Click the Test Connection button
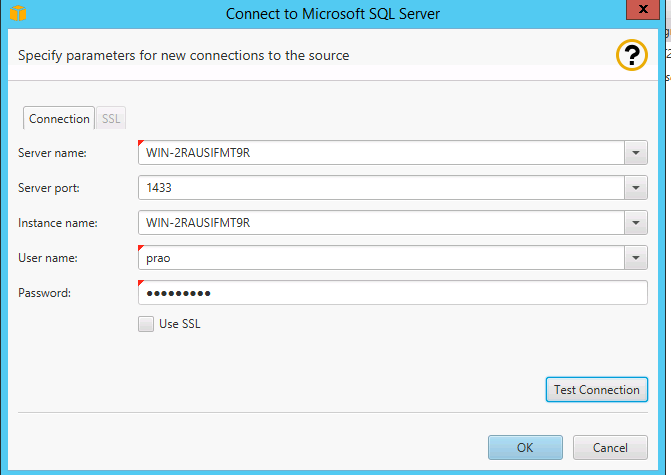The width and height of the screenshot is (671, 475). 597,390
